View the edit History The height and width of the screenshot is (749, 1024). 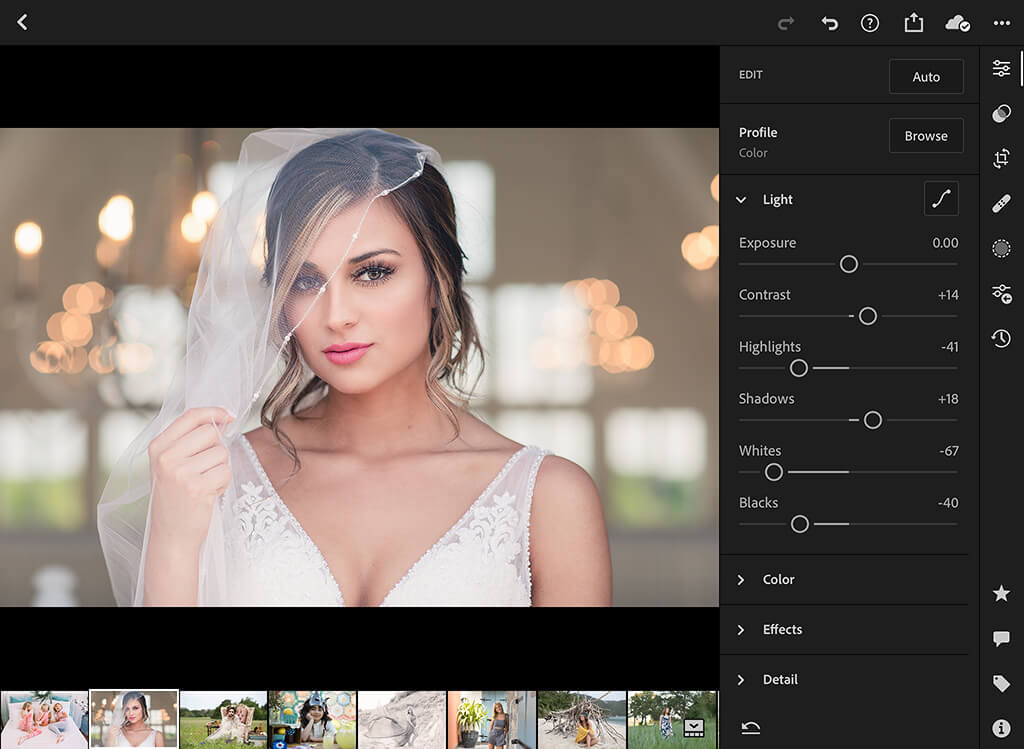[1001, 338]
